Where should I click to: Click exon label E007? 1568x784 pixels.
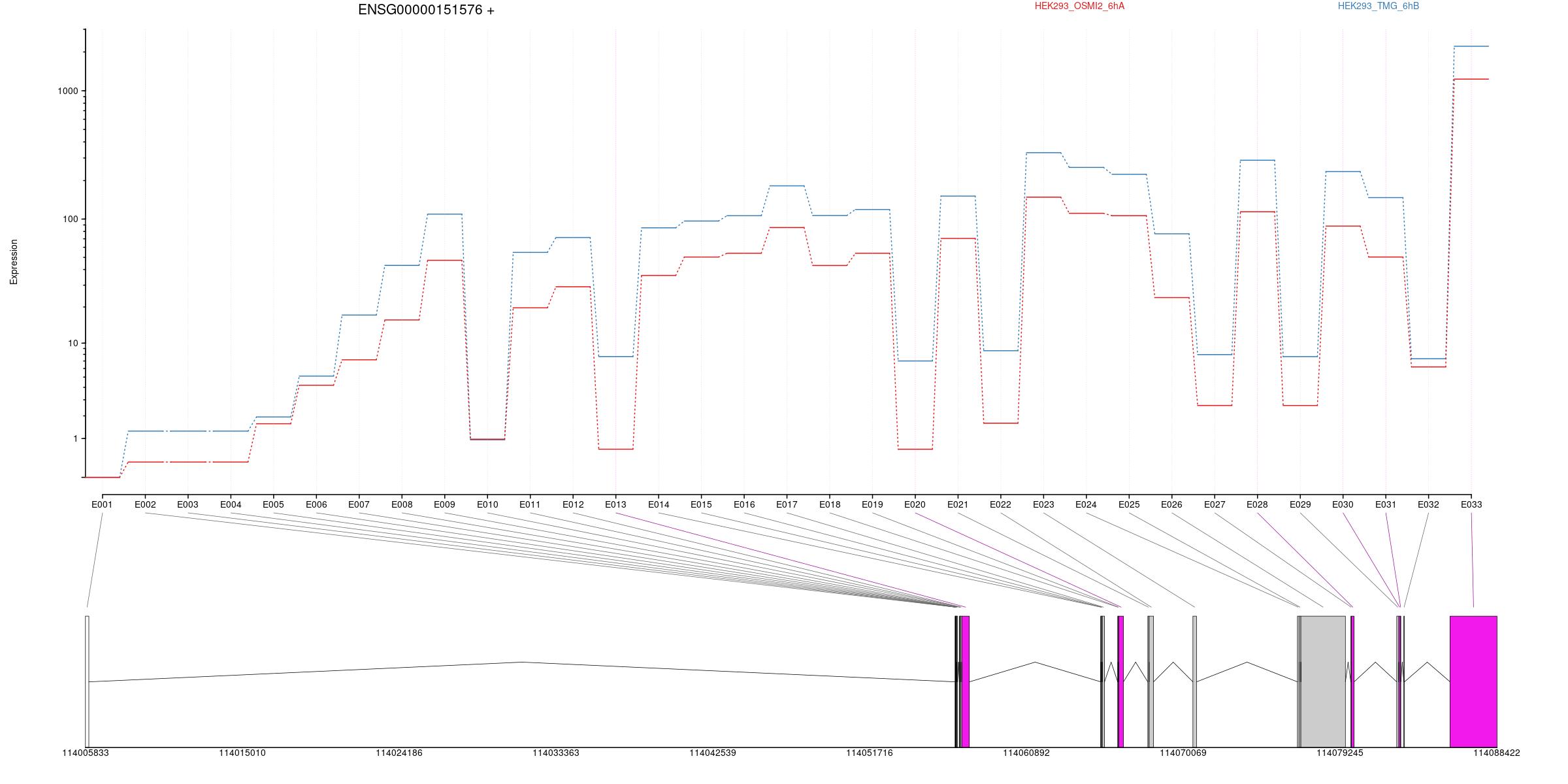click(359, 504)
